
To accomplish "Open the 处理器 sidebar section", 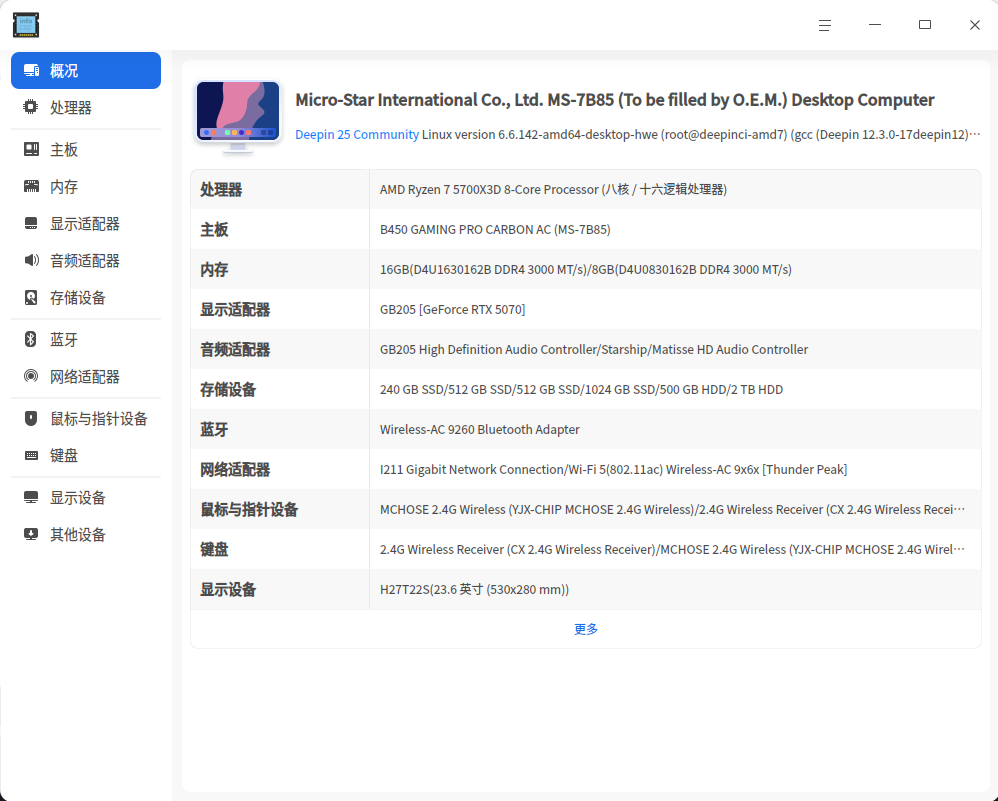I will point(86,108).
